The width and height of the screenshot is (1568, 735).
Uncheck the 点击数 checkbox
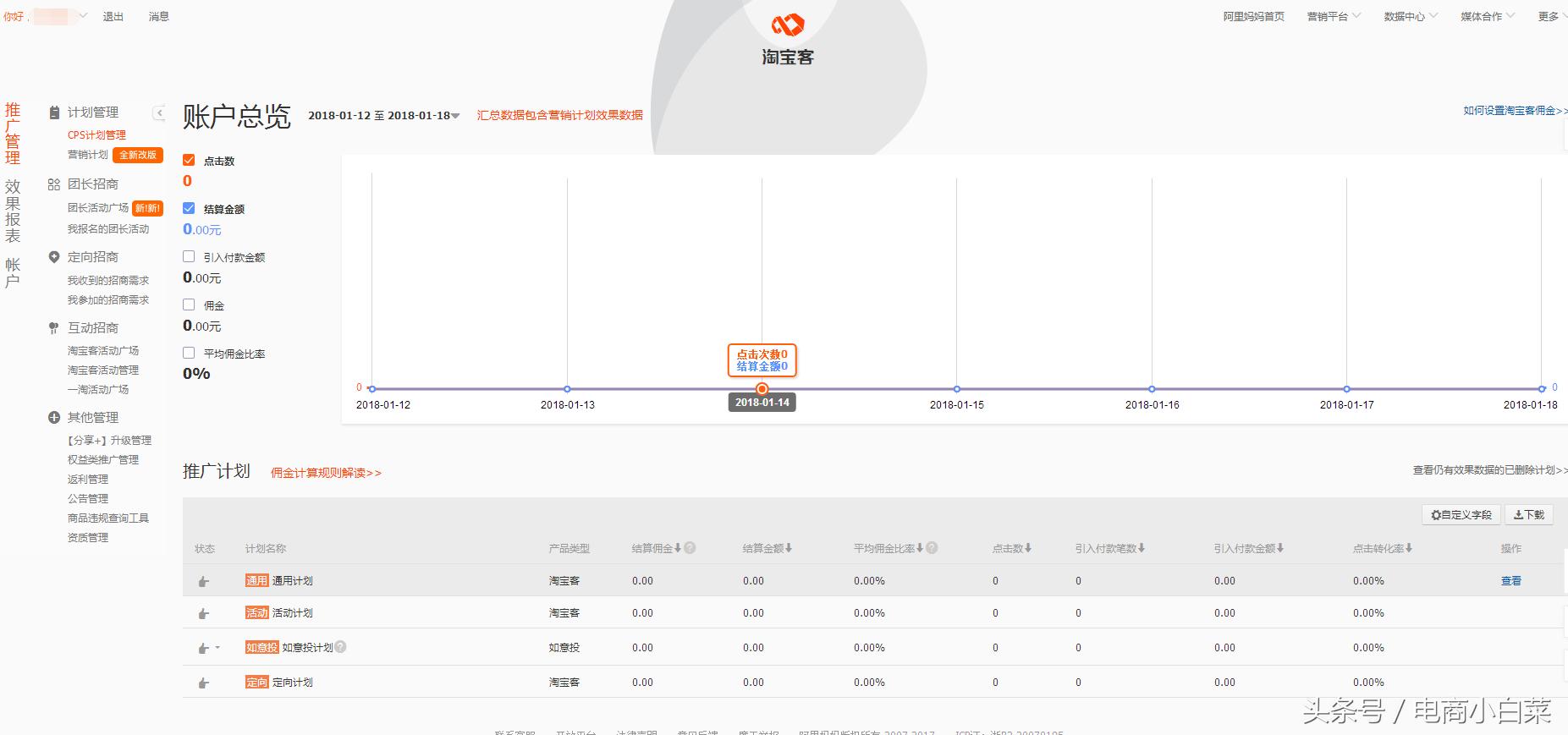coord(189,160)
